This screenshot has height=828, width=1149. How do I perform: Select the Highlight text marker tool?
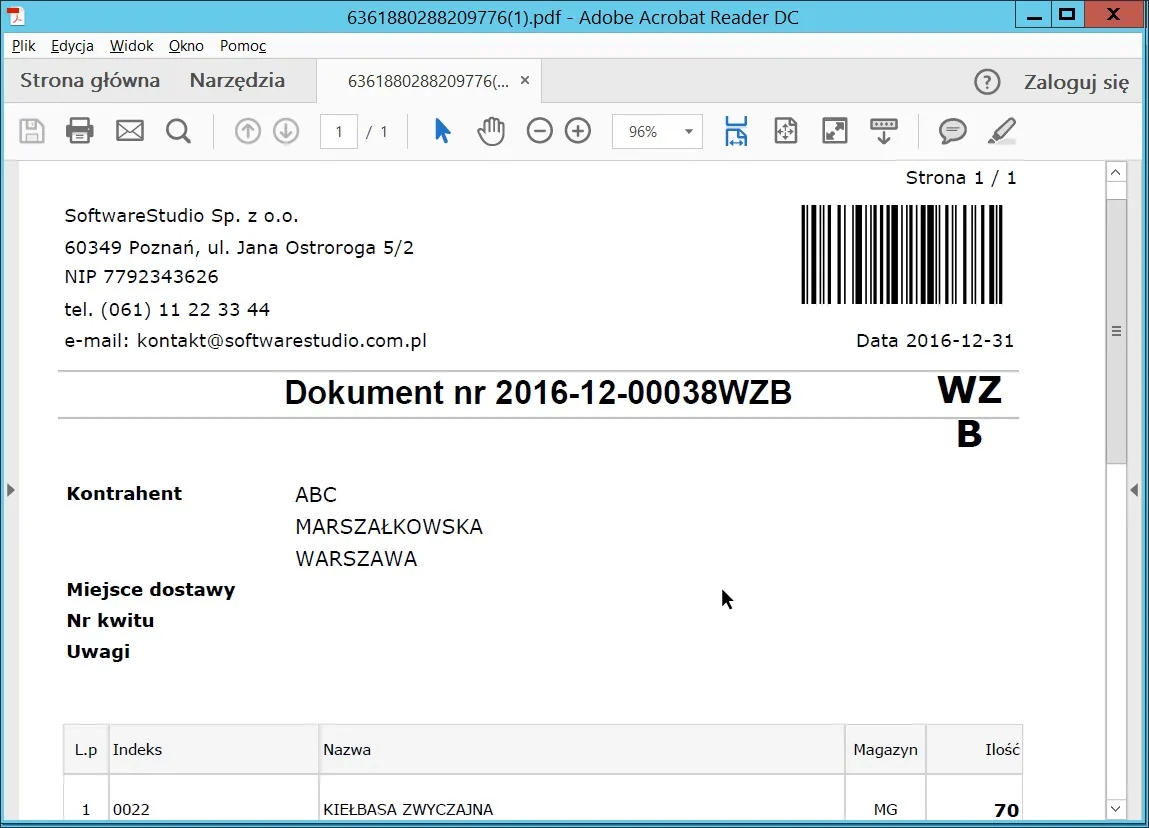(1002, 131)
